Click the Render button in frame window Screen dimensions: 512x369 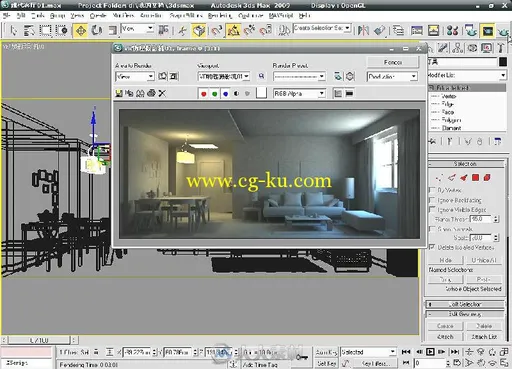coord(393,62)
